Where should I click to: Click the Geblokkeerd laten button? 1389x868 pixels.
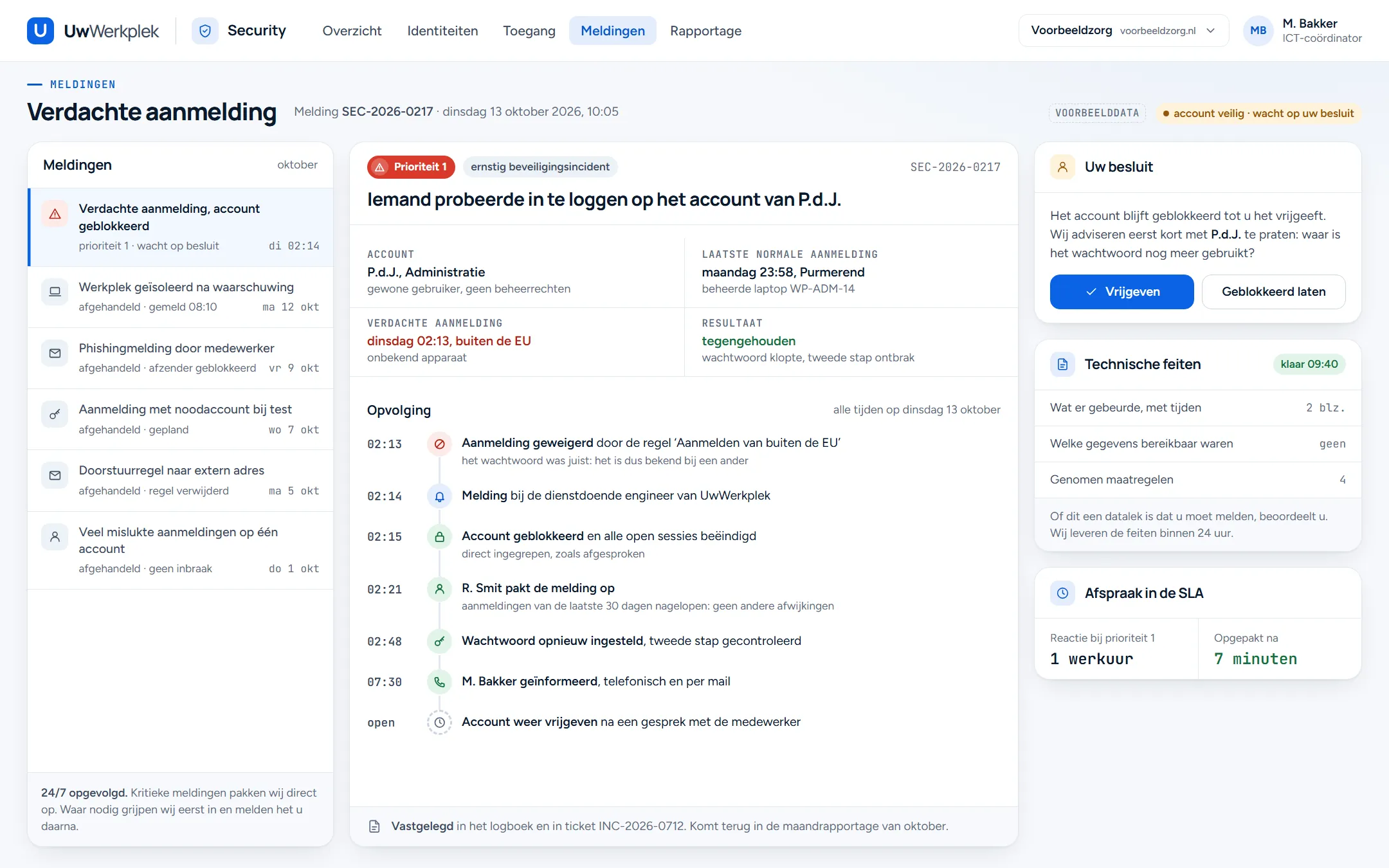point(1273,292)
